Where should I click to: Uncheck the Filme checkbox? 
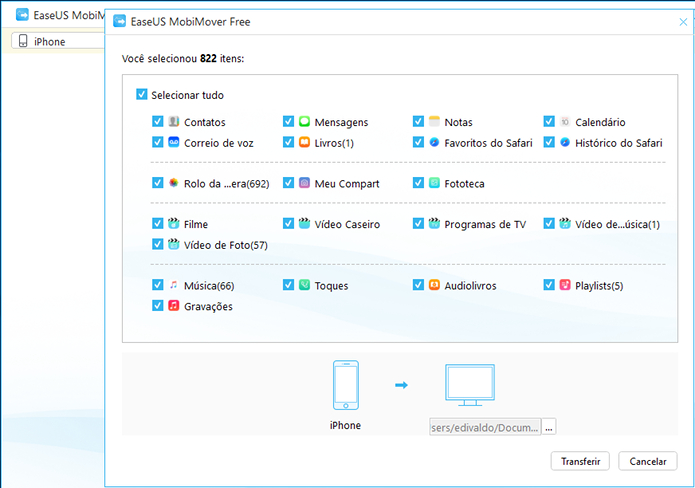point(157,223)
